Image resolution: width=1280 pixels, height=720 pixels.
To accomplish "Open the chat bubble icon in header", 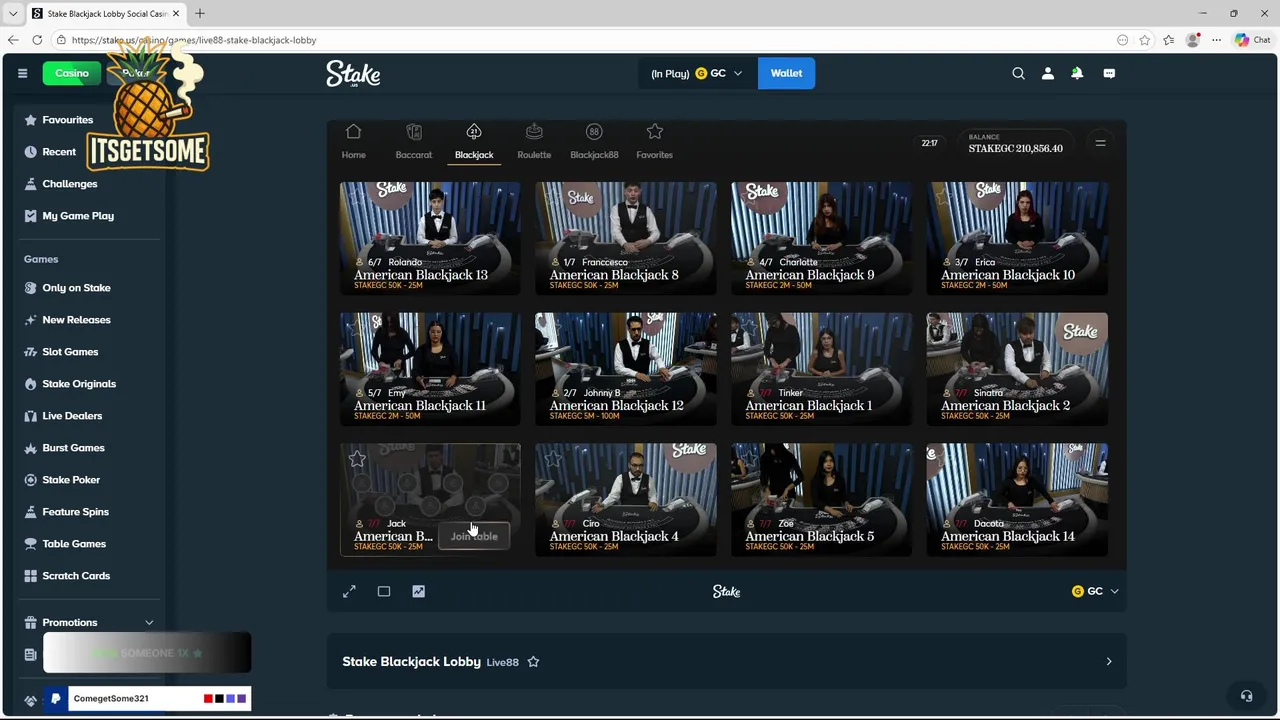I will tap(1109, 73).
